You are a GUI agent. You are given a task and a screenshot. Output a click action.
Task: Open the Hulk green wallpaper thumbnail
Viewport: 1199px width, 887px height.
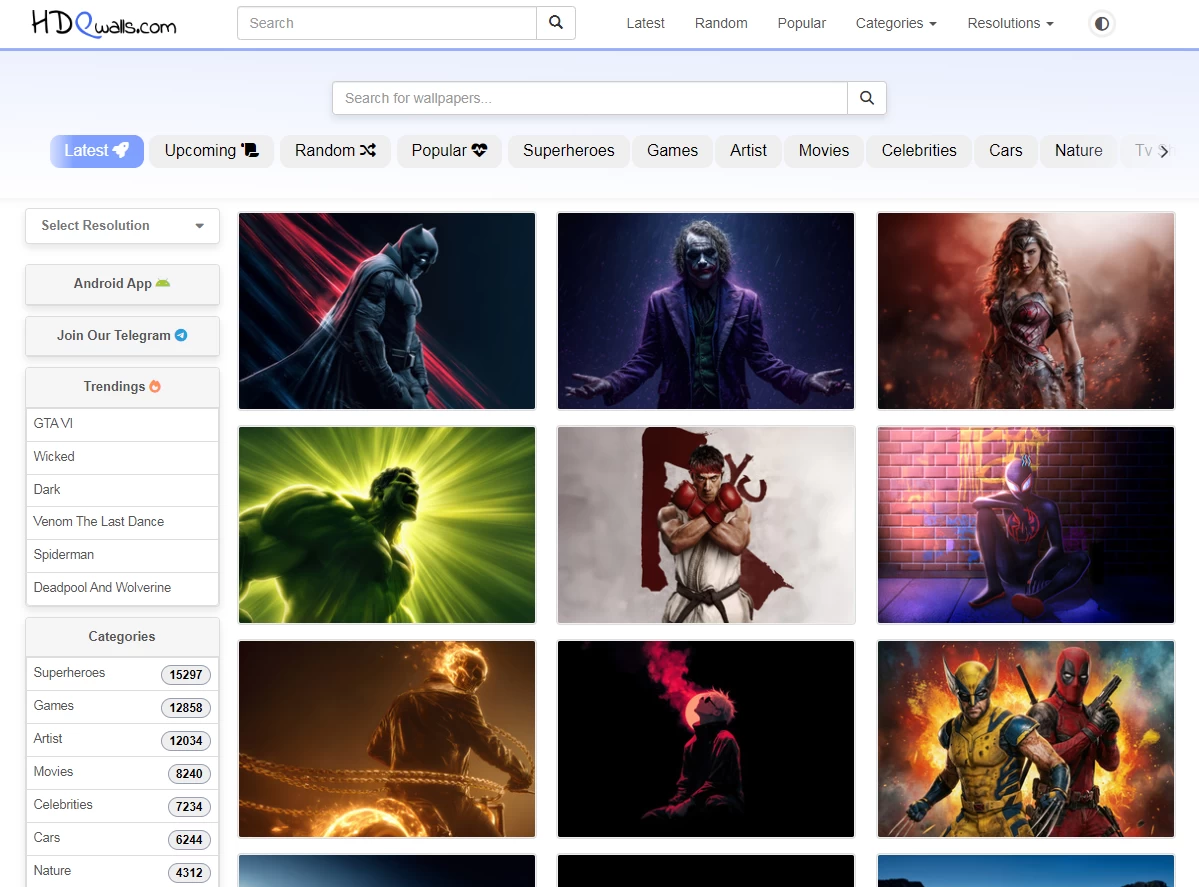coord(387,525)
